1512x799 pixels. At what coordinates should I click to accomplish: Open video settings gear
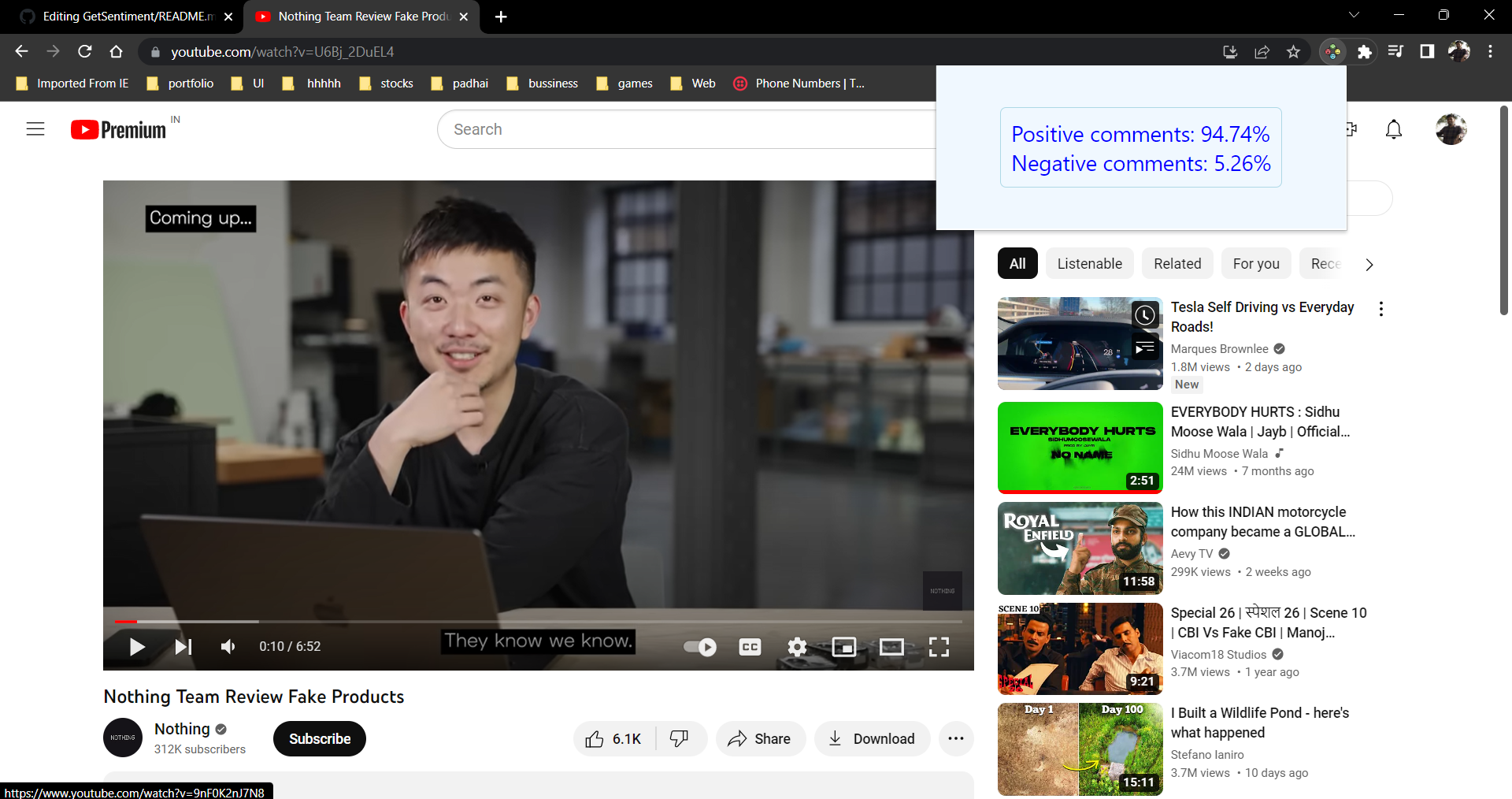pos(797,647)
